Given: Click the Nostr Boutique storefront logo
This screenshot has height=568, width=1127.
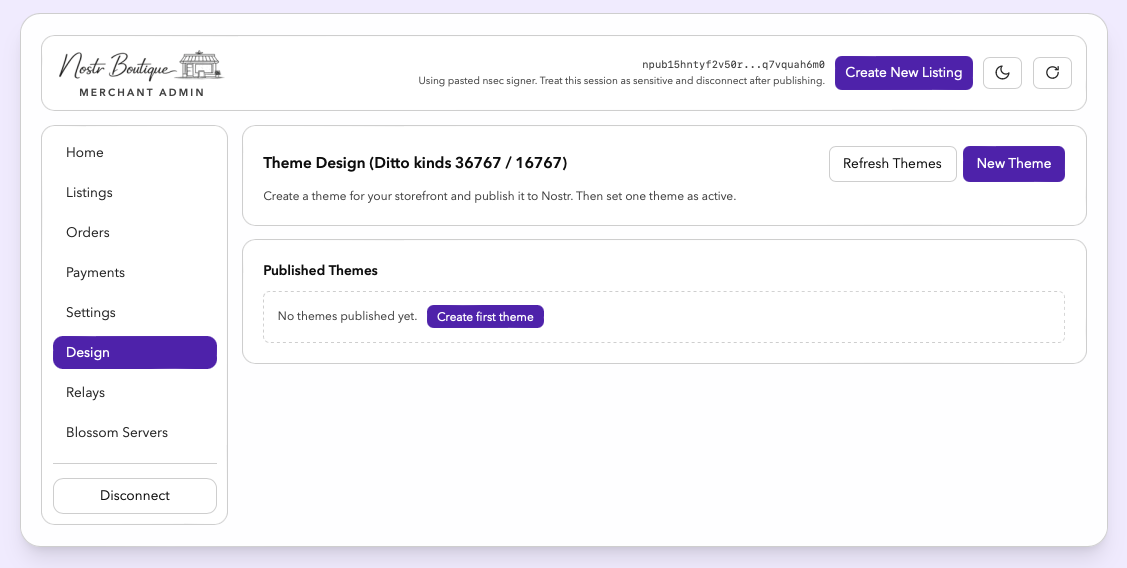Looking at the screenshot, I should tap(141, 66).
